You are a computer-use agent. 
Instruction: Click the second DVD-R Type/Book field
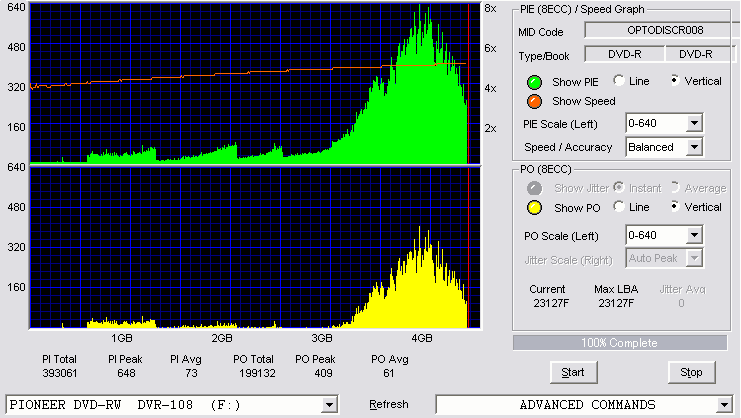coord(700,54)
